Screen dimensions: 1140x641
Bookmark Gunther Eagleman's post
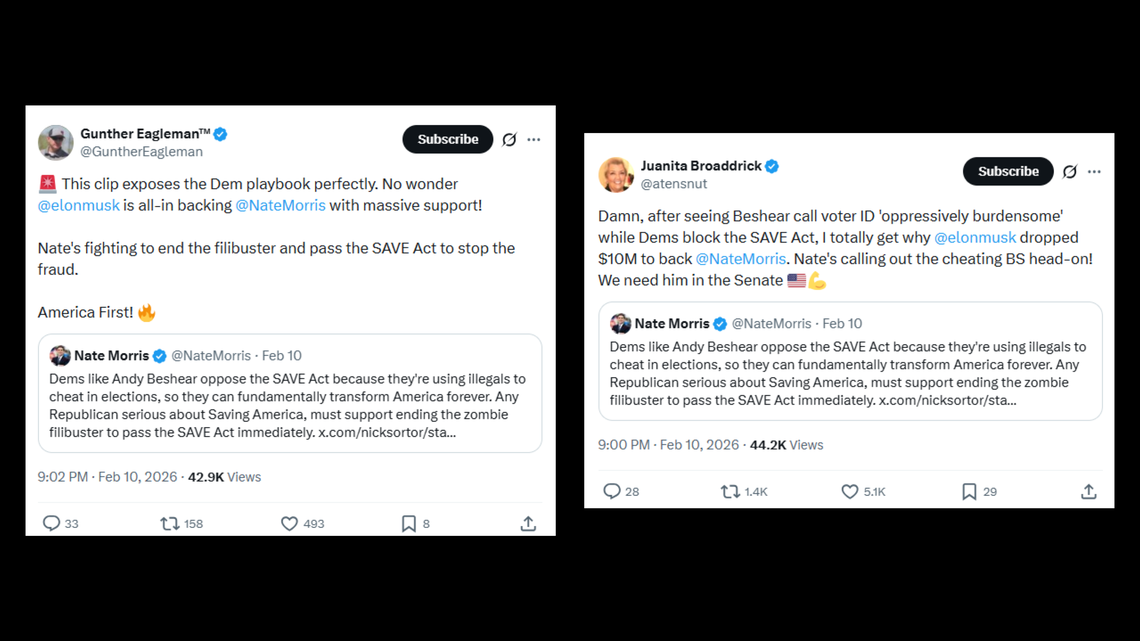tap(408, 523)
